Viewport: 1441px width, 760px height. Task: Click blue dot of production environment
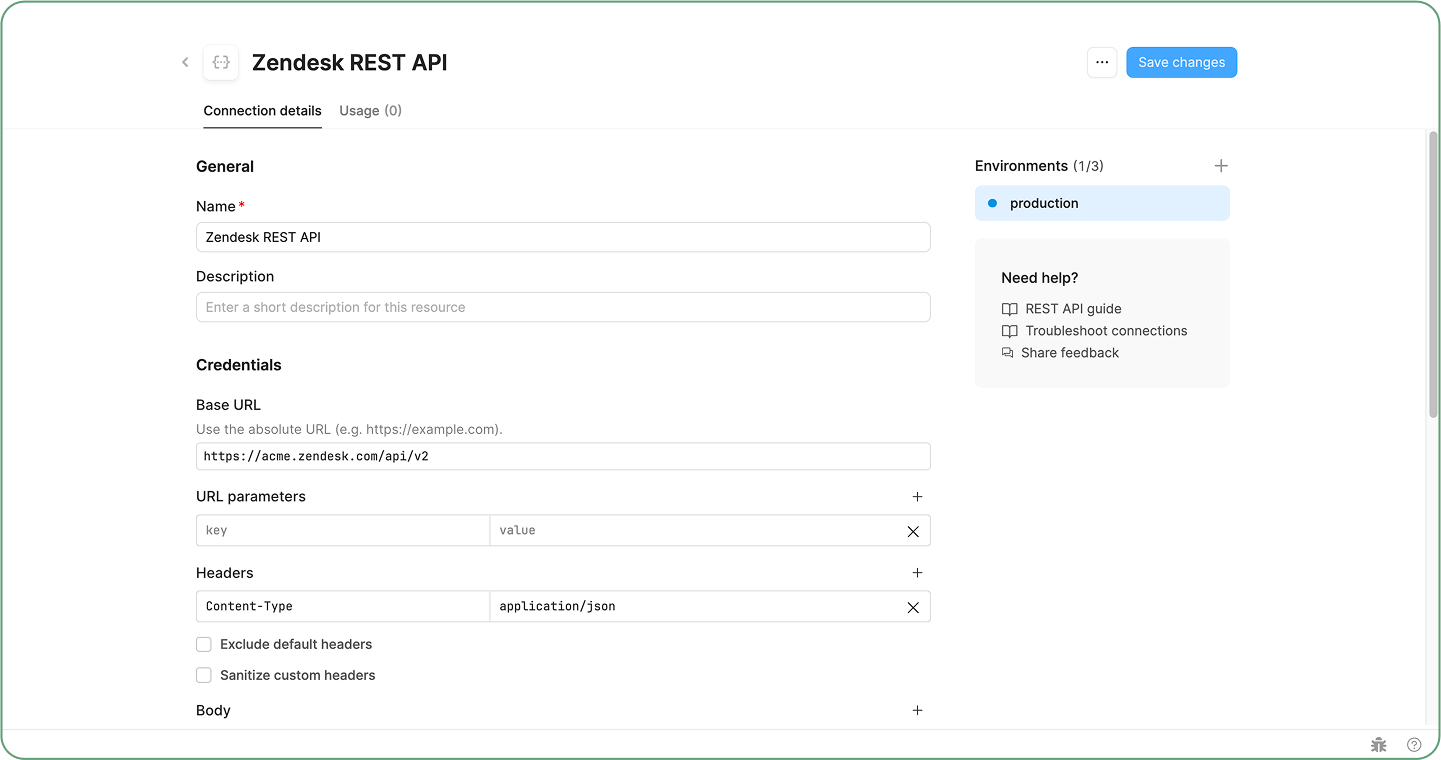pyautogui.click(x=992, y=203)
